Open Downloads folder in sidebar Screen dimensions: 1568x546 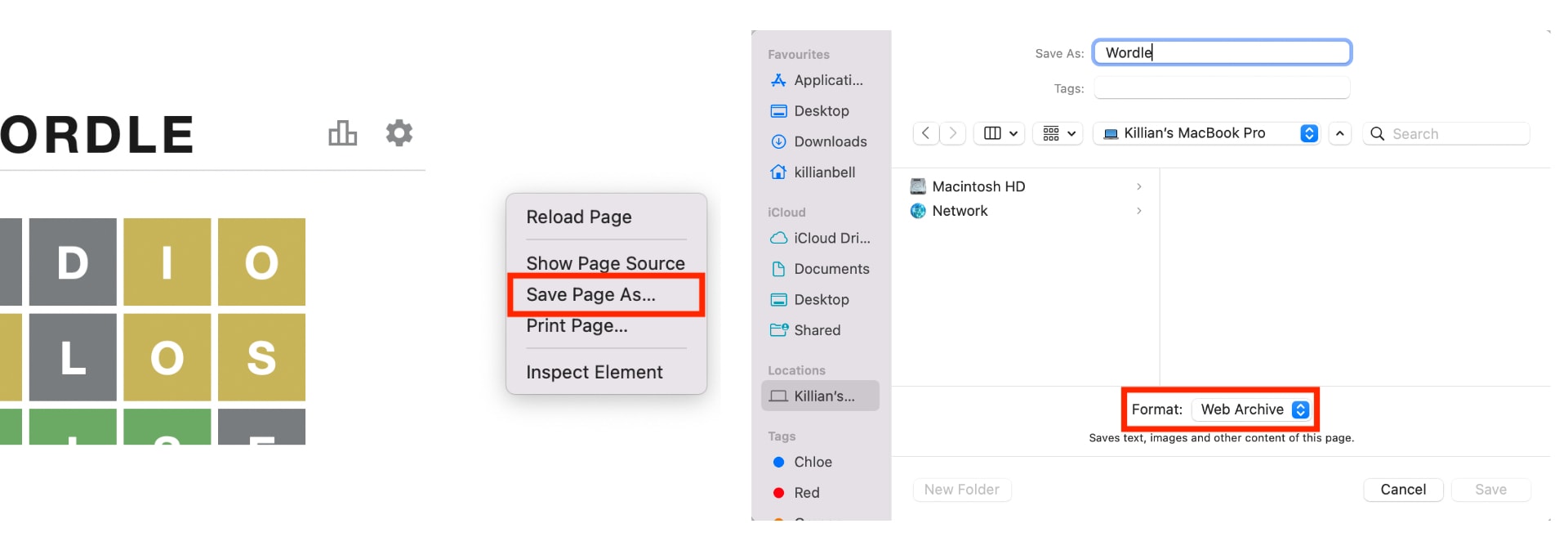[x=830, y=141]
